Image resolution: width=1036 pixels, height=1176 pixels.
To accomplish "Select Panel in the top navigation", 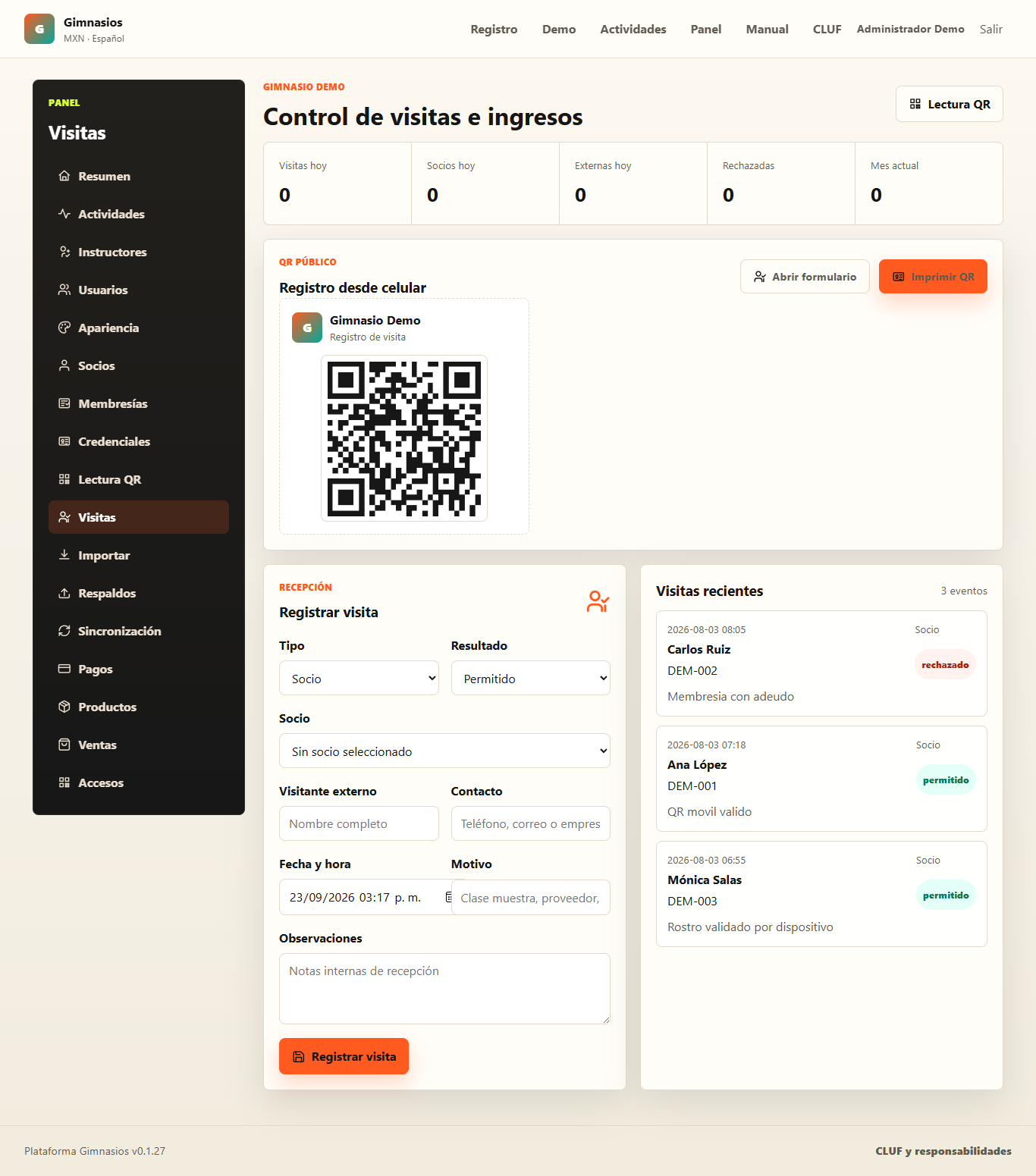I will (706, 29).
